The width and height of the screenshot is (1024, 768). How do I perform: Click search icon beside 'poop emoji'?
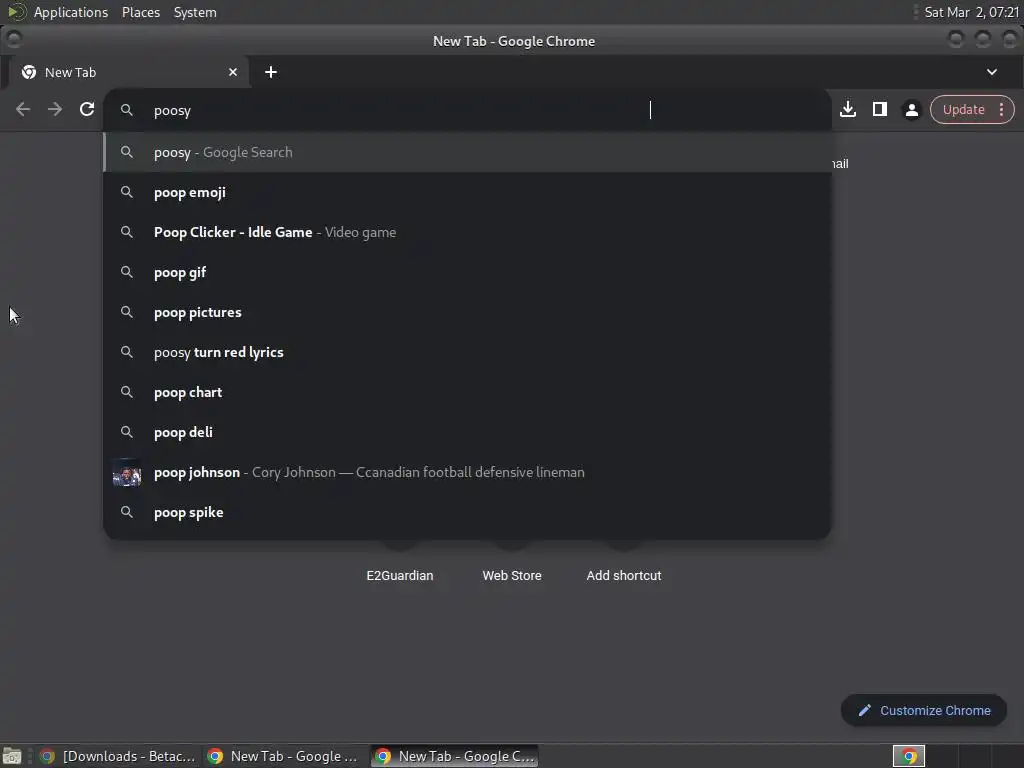[127, 192]
